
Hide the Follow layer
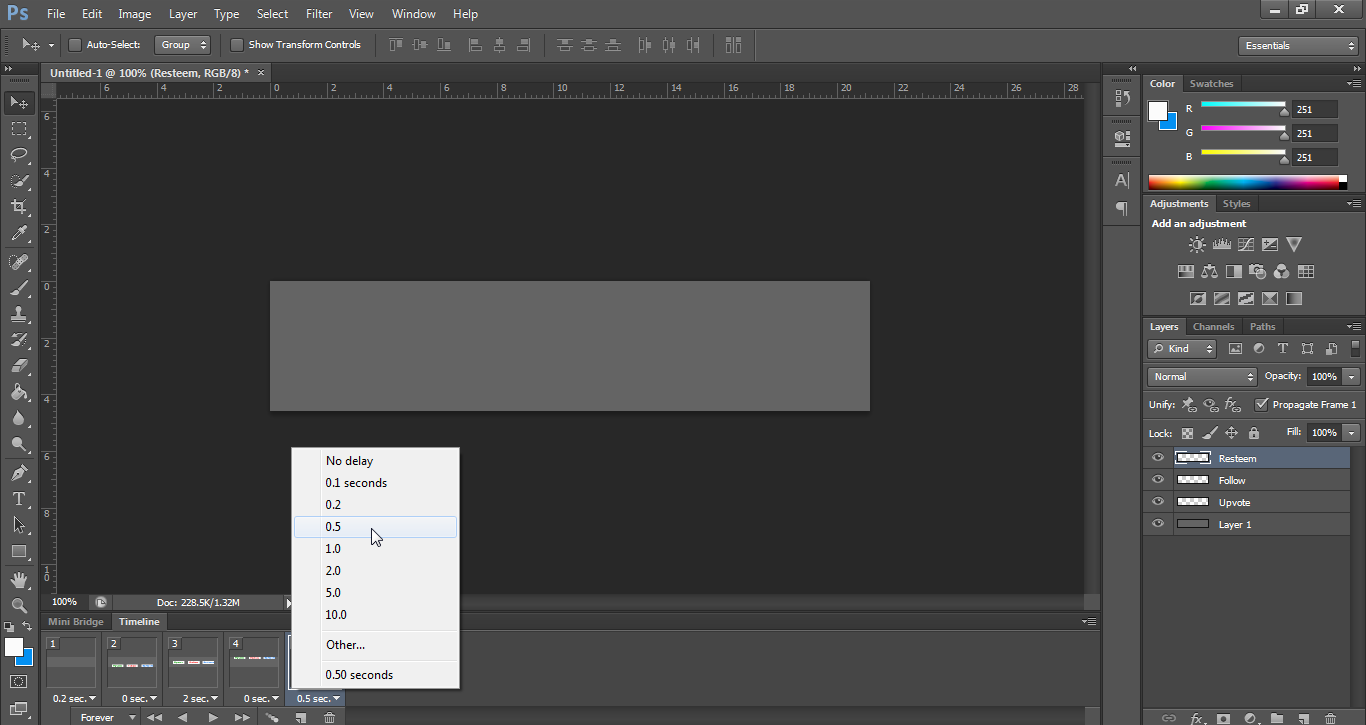pos(1158,480)
